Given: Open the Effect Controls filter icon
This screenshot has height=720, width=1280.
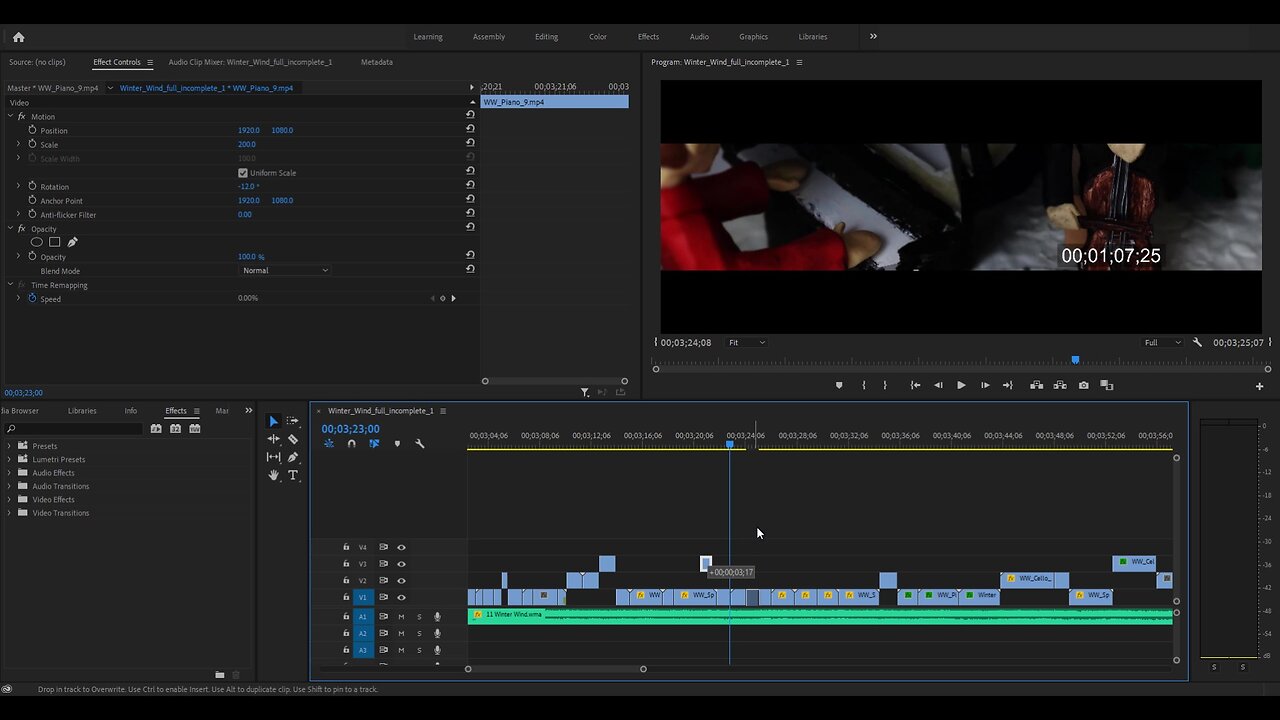Looking at the screenshot, I should point(585,392).
